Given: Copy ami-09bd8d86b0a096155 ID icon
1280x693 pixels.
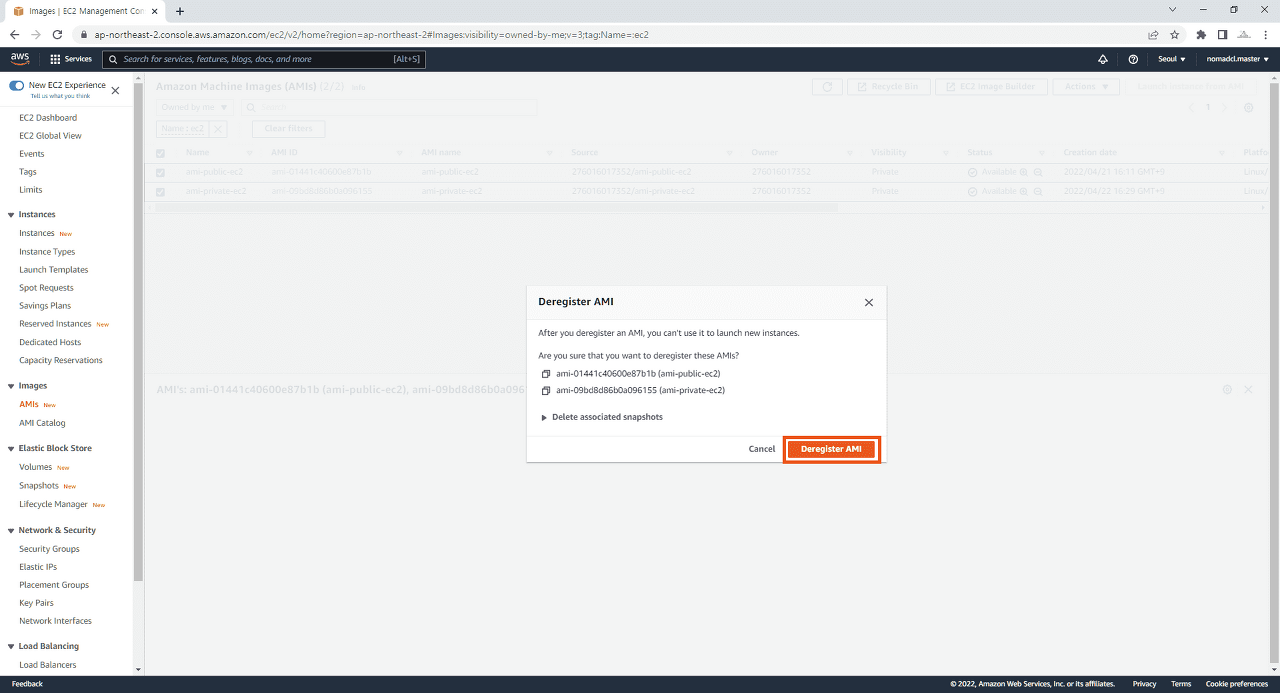Looking at the screenshot, I should tap(546, 390).
